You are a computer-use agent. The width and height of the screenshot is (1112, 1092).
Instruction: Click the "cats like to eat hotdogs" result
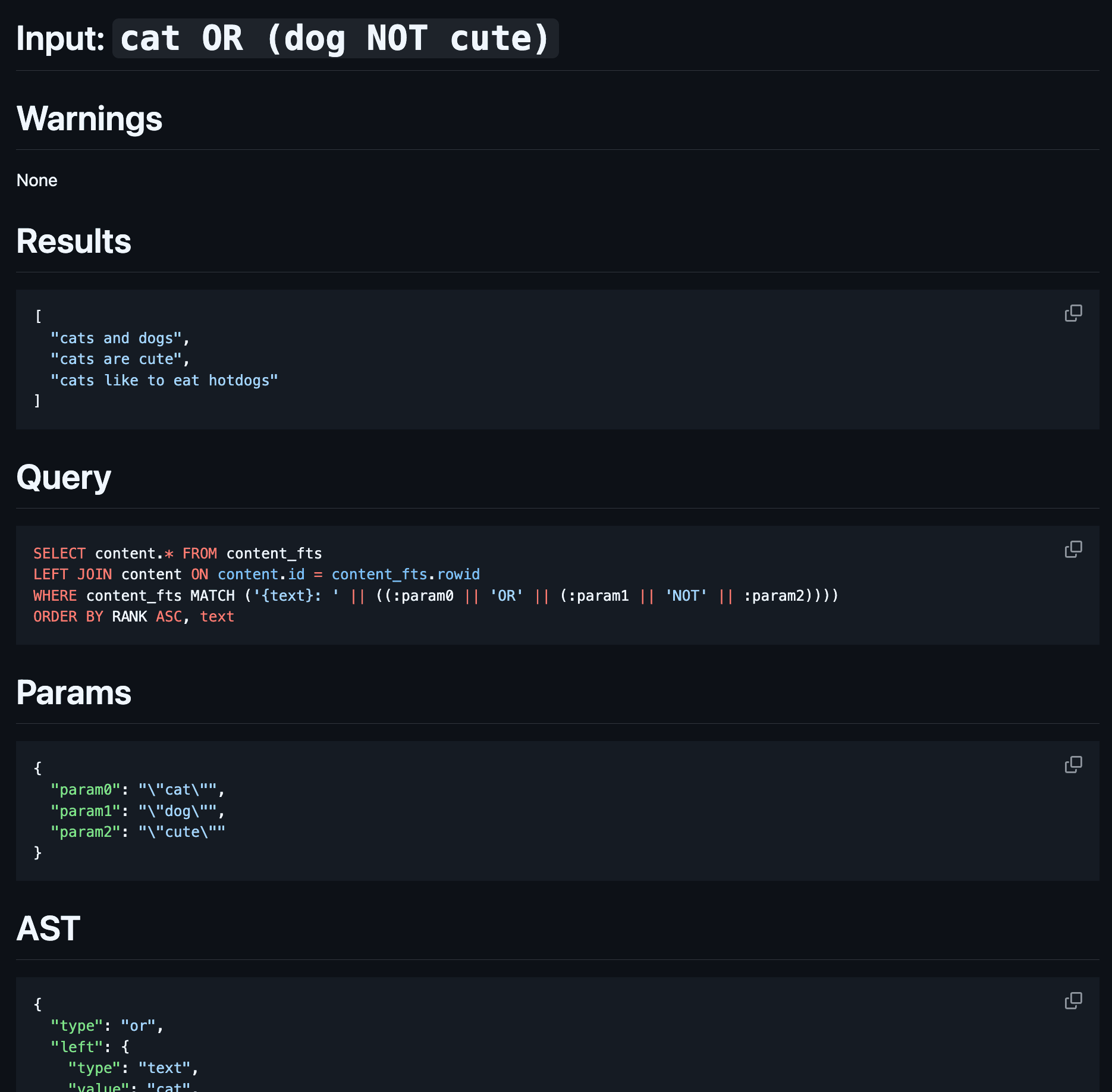click(164, 381)
